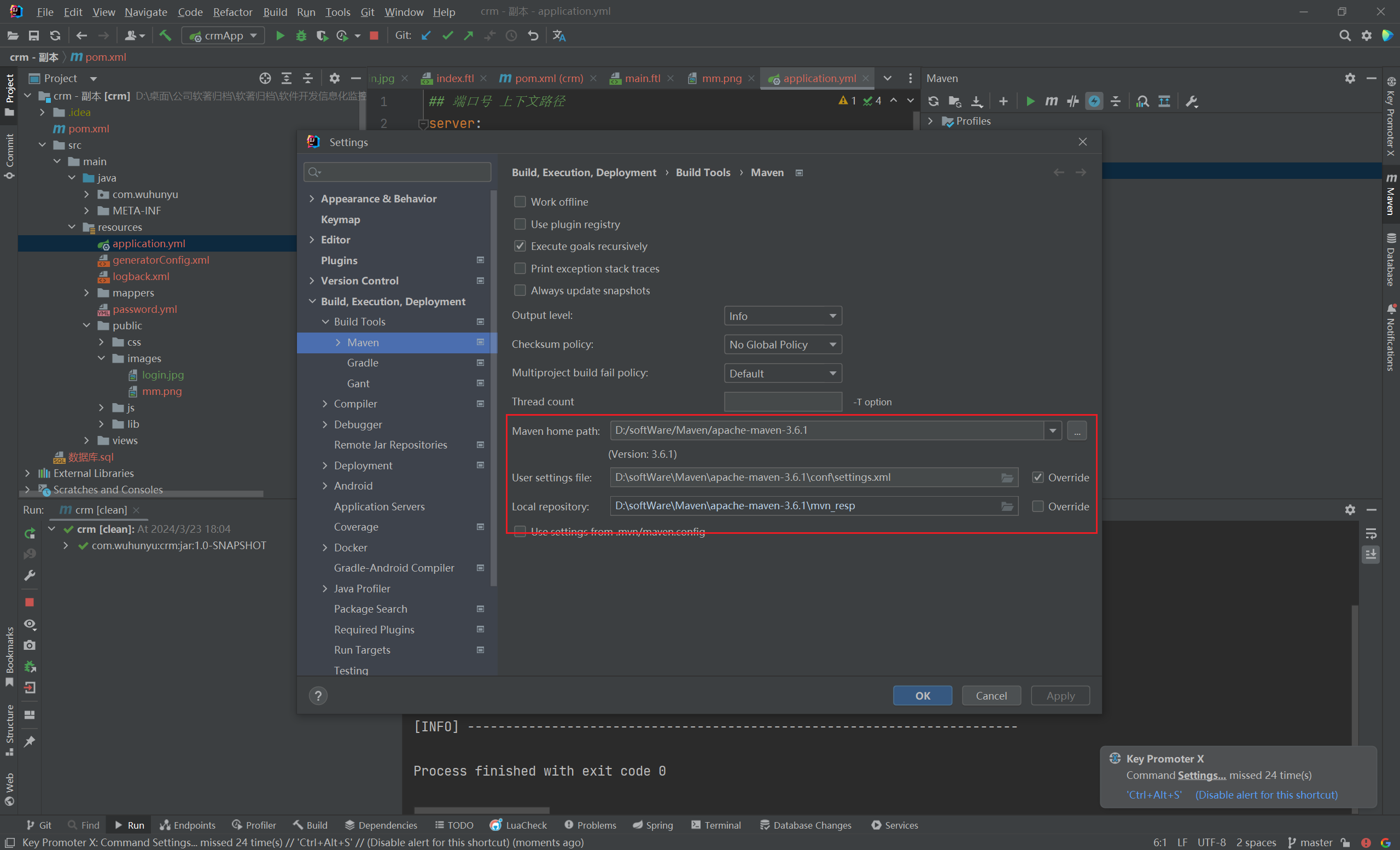1400x850 pixels.
Task: Enable Work offline checkbox
Action: click(x=520, y=202)
